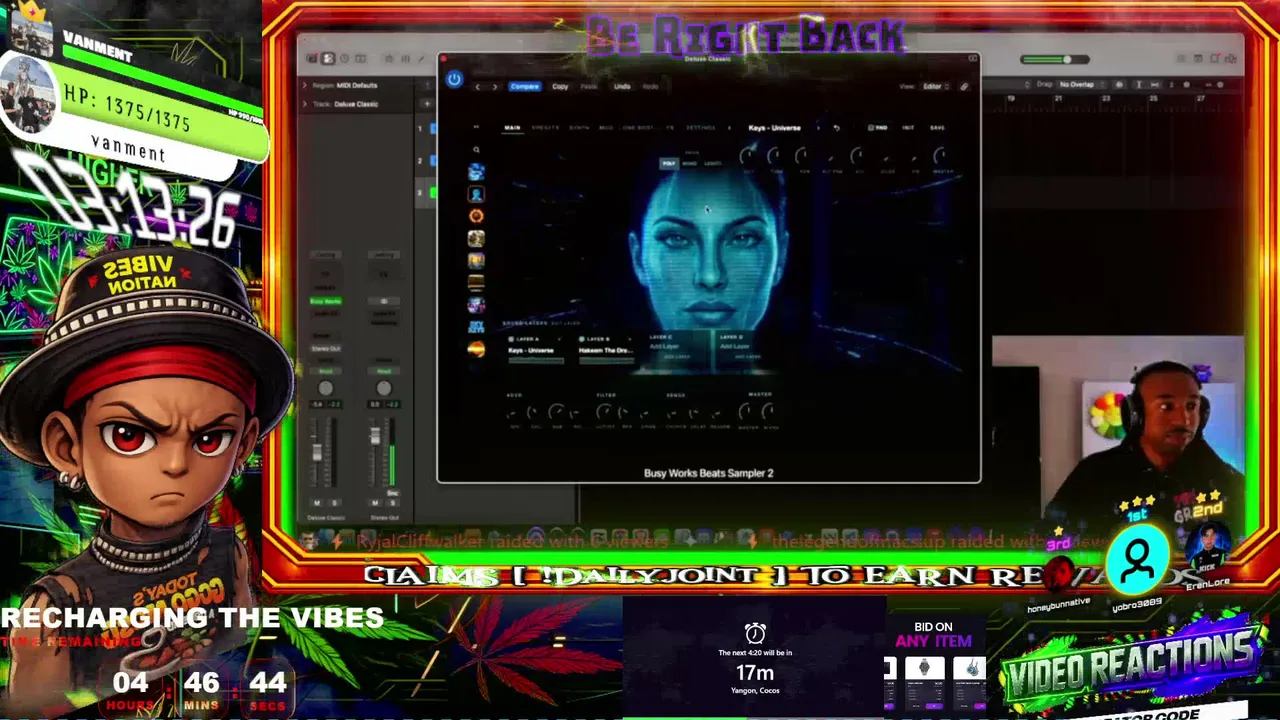Switch to the SYNTH tab

tap(579, 128)
